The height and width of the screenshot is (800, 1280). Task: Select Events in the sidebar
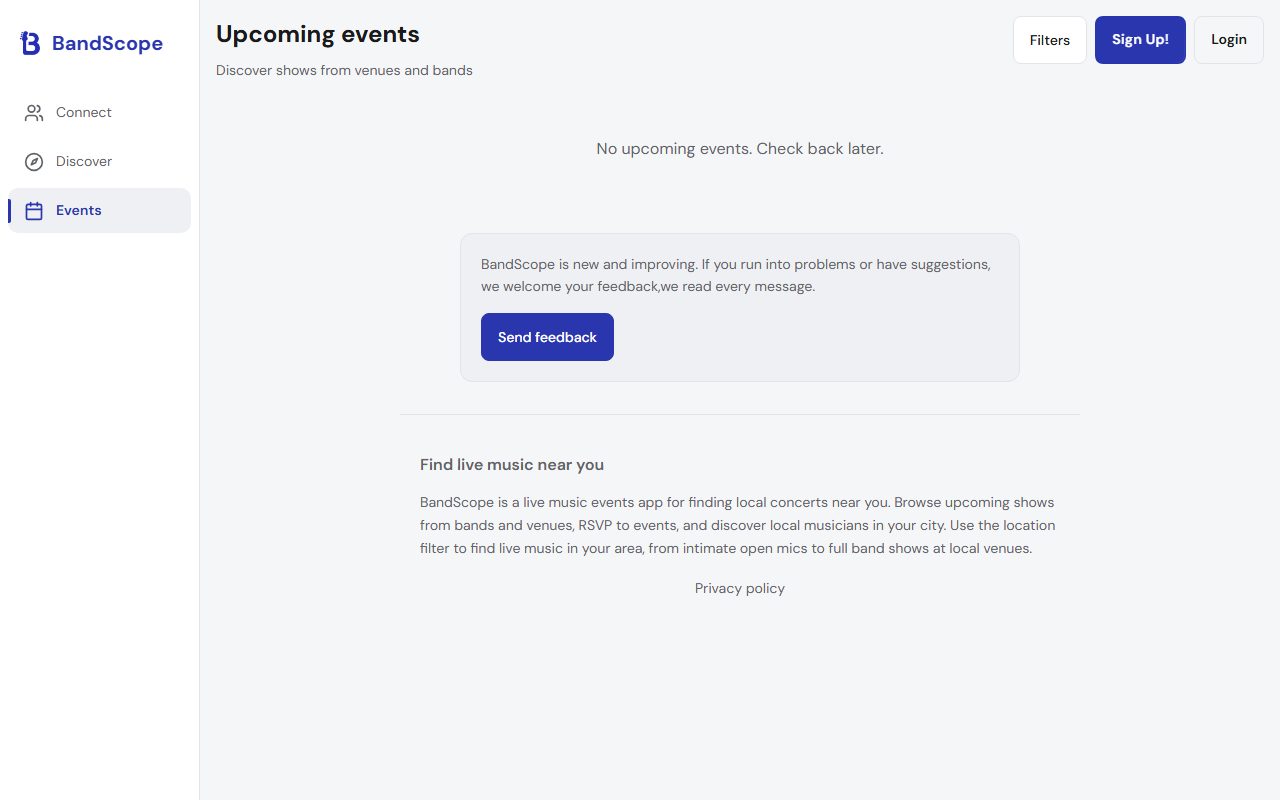tap(99, 211)
